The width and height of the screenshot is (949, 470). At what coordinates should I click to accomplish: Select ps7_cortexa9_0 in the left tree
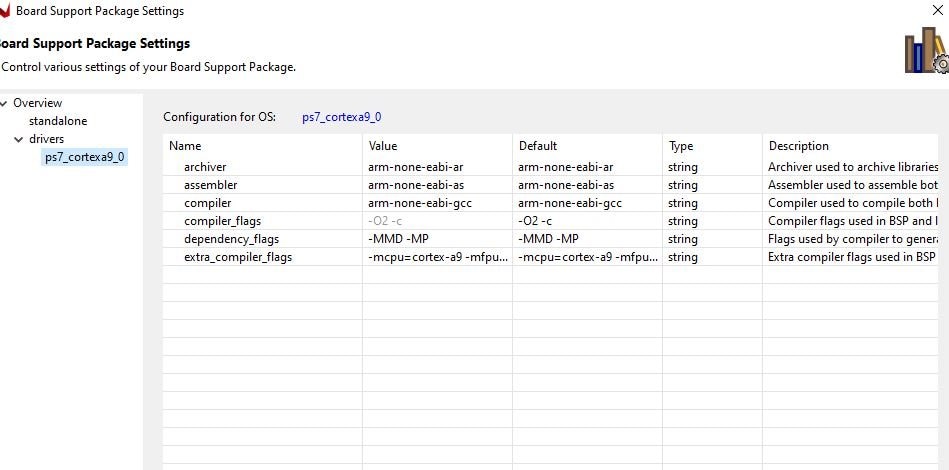pyautogui.click(x=85, y=157)
